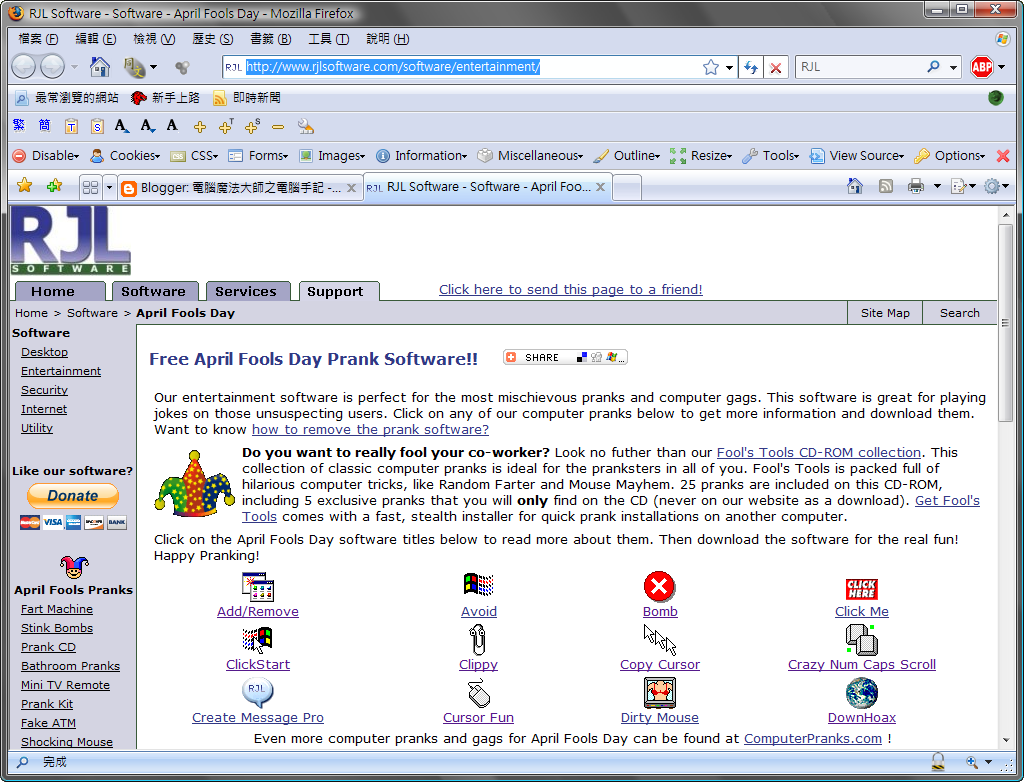Click the Crazy Num Caps Scroll link

[861, 664]
